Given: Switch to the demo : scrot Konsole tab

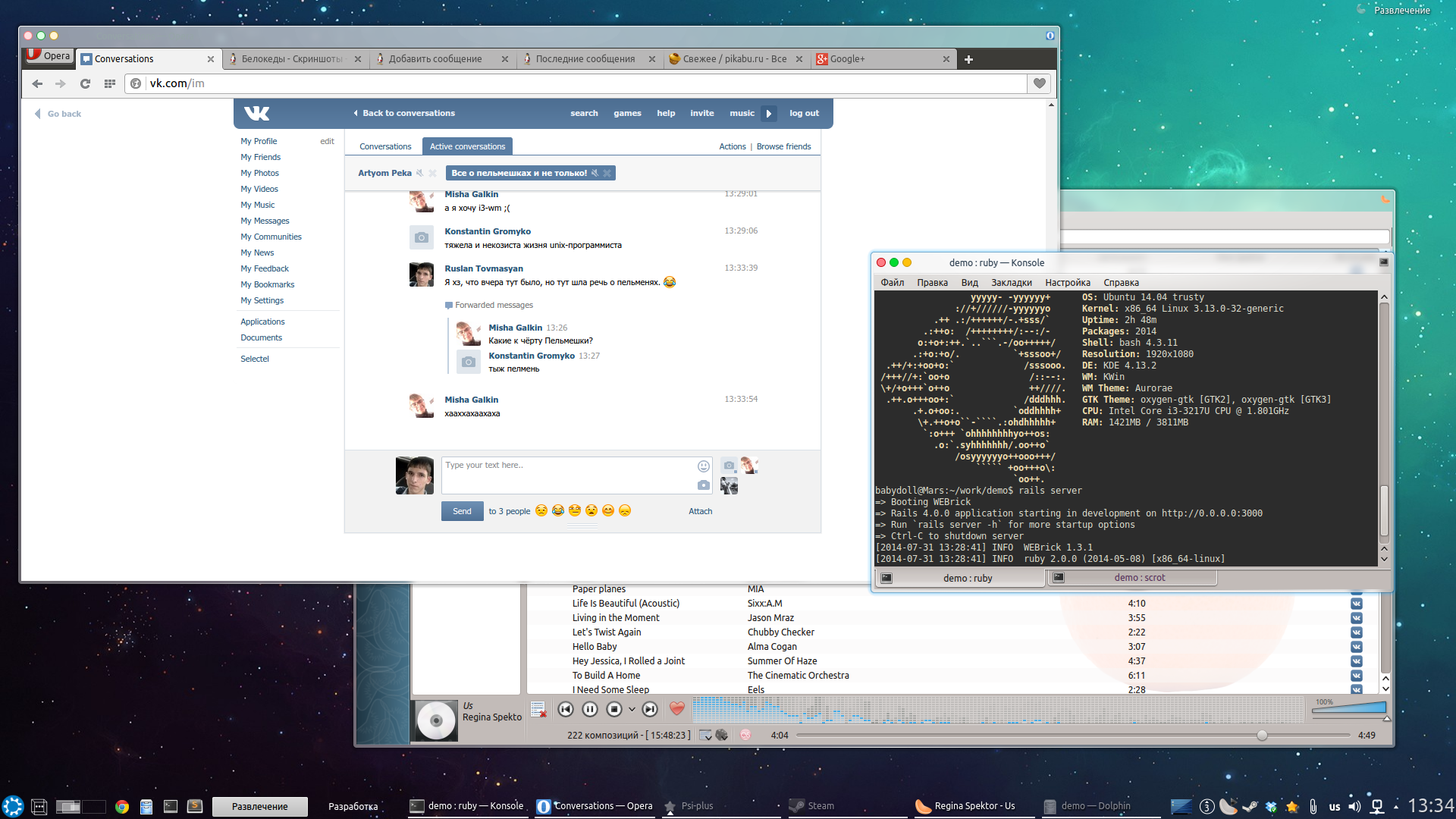Looking at the screenshot, I should (1133, 578).
